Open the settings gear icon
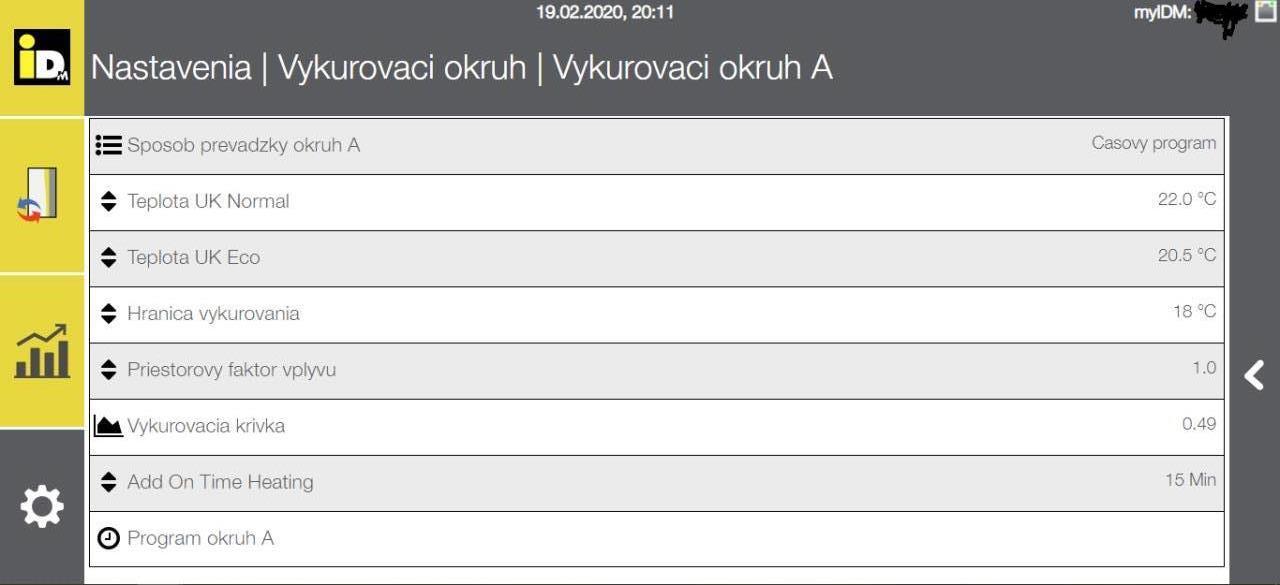 (x=42, y=507)
